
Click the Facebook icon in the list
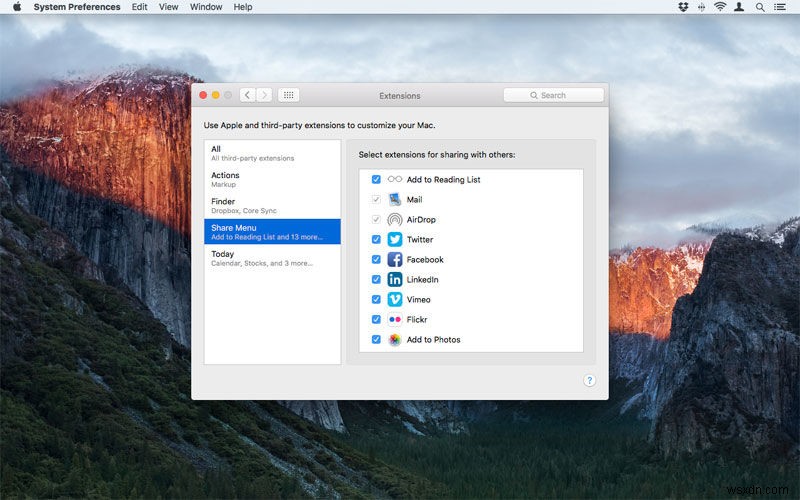[x=395, y=260]
